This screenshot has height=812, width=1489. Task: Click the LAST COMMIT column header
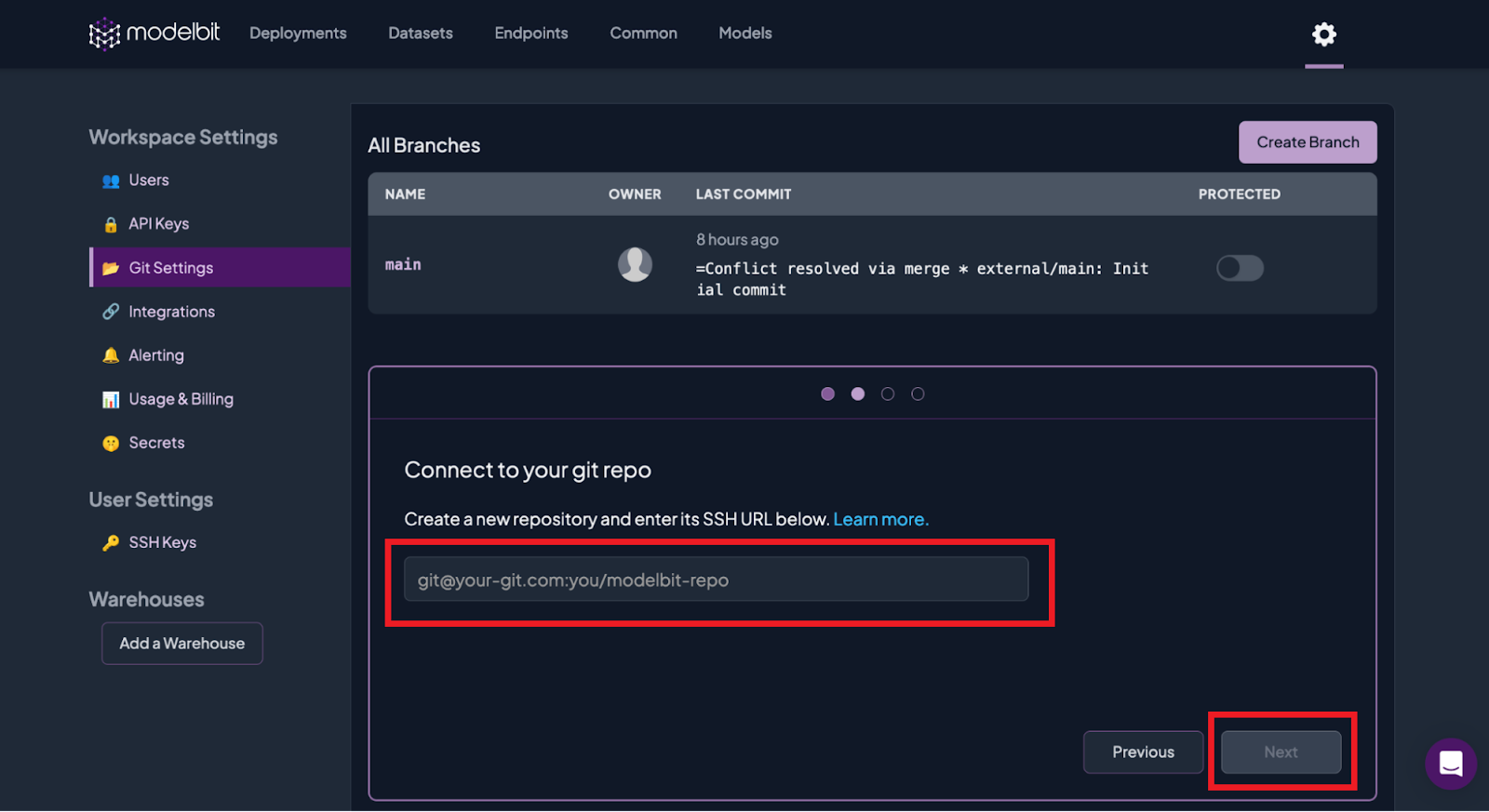(744, 194)
